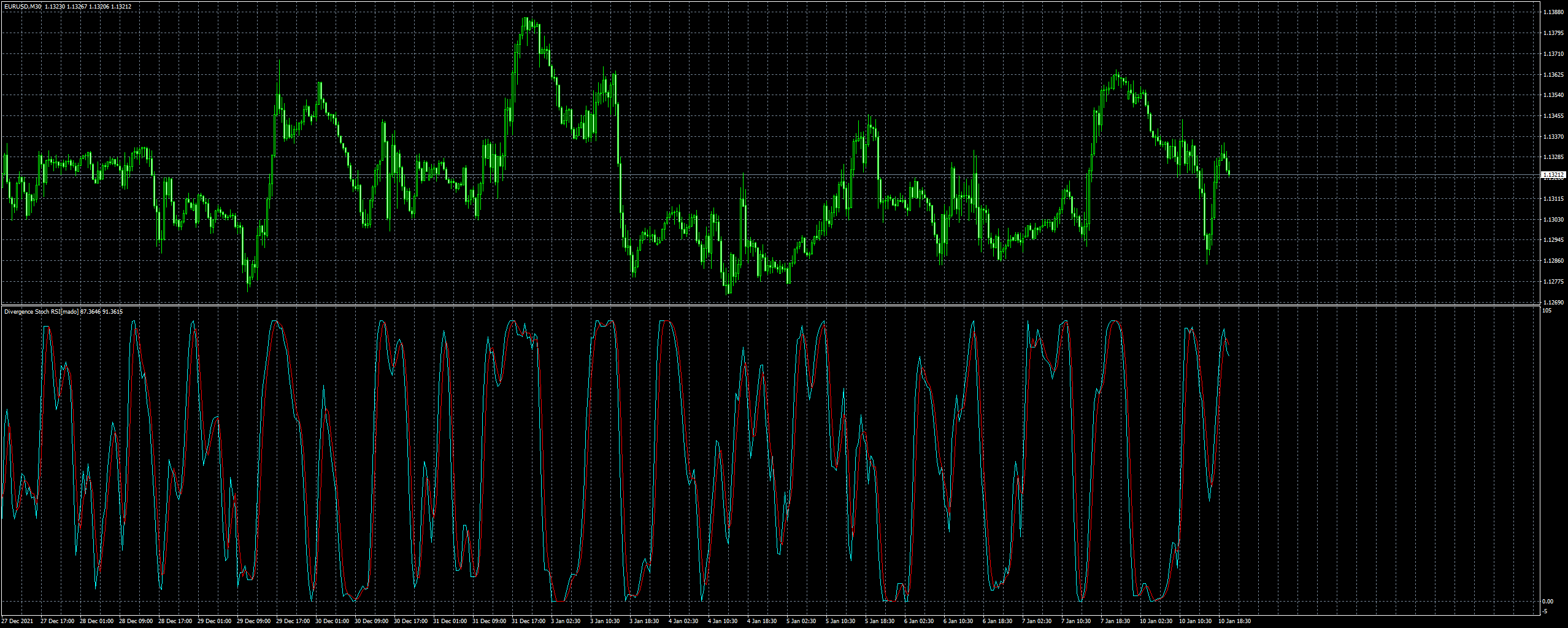This screenshot has height=628, width=1568.
Task: Click the 1.13455 price axis label
Action: tap(1553, 116)
